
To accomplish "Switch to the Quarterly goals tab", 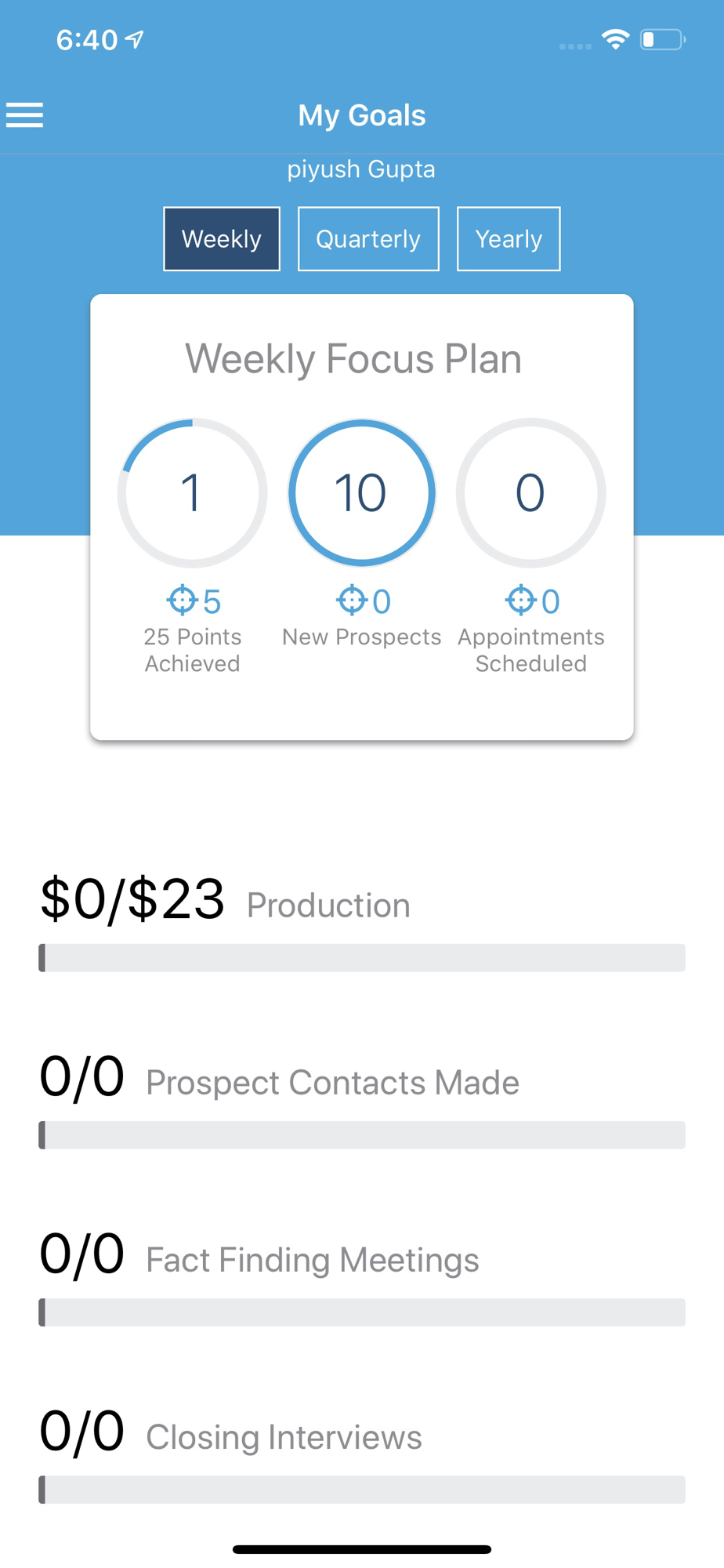I will 368,239.
